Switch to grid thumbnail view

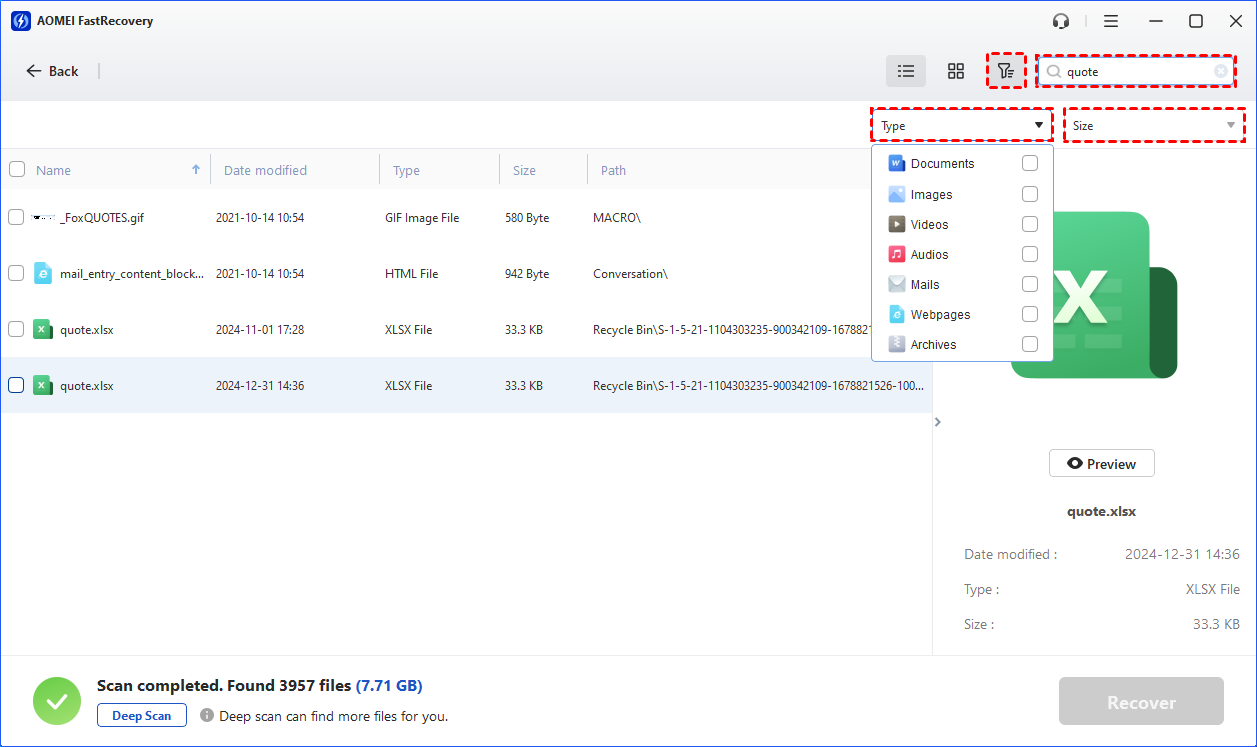point(956,71)
